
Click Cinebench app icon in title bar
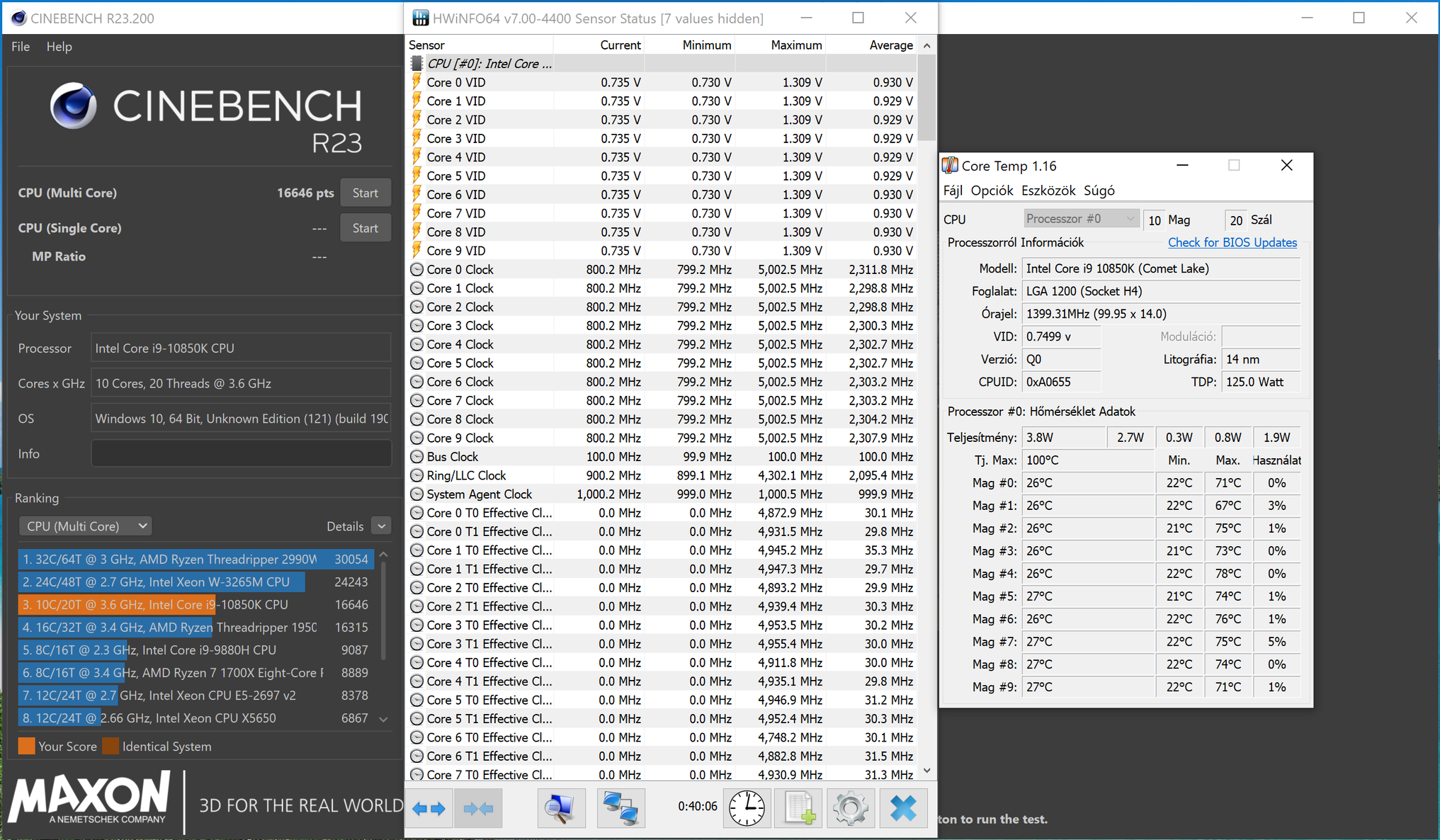[19, 18]
